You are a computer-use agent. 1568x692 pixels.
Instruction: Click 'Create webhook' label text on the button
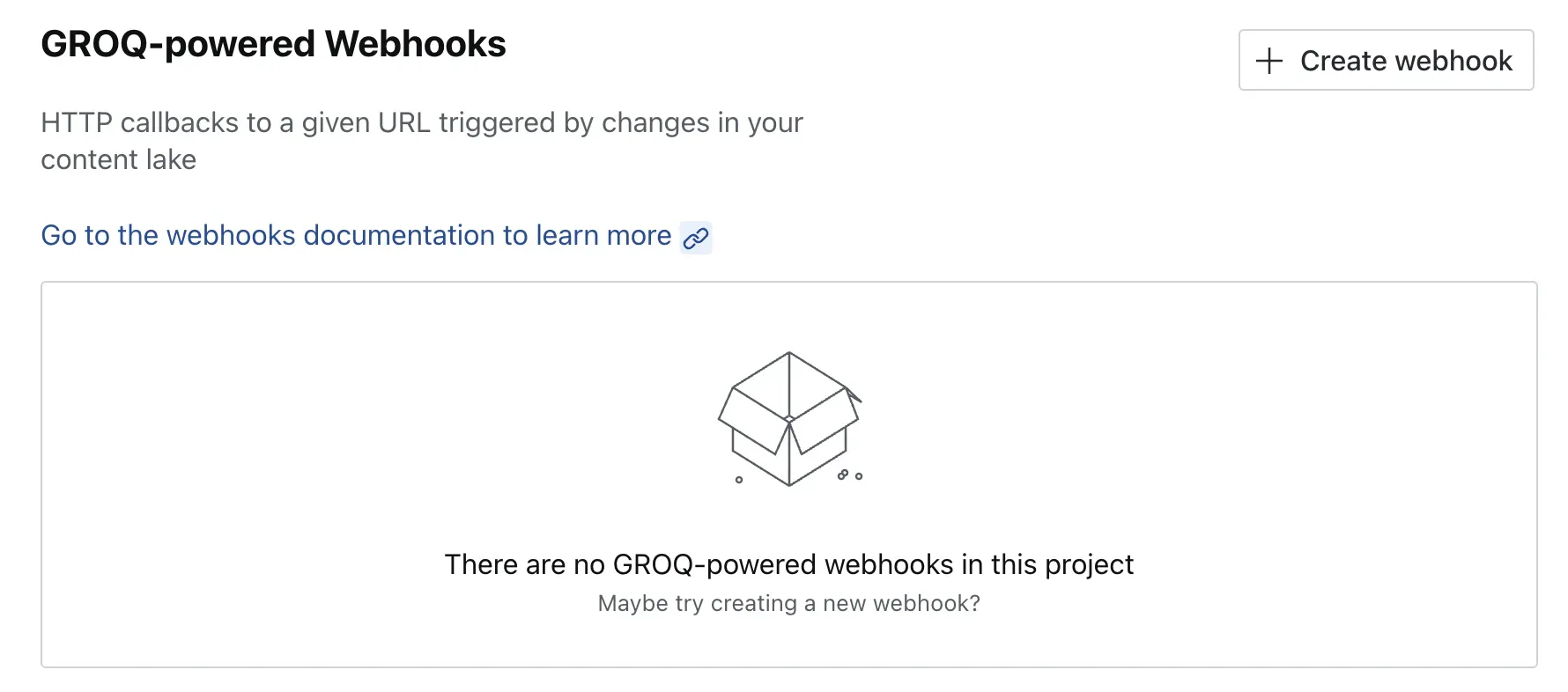click(x=1406, y=60)
